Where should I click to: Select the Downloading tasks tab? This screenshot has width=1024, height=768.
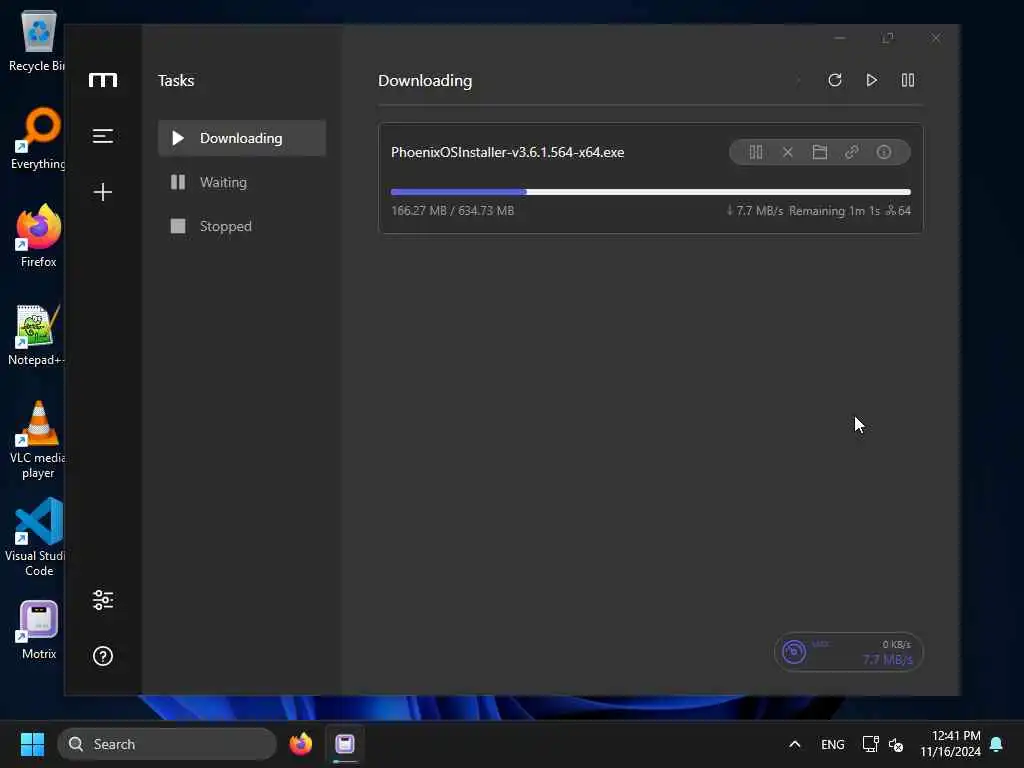[x=242, y=138]
